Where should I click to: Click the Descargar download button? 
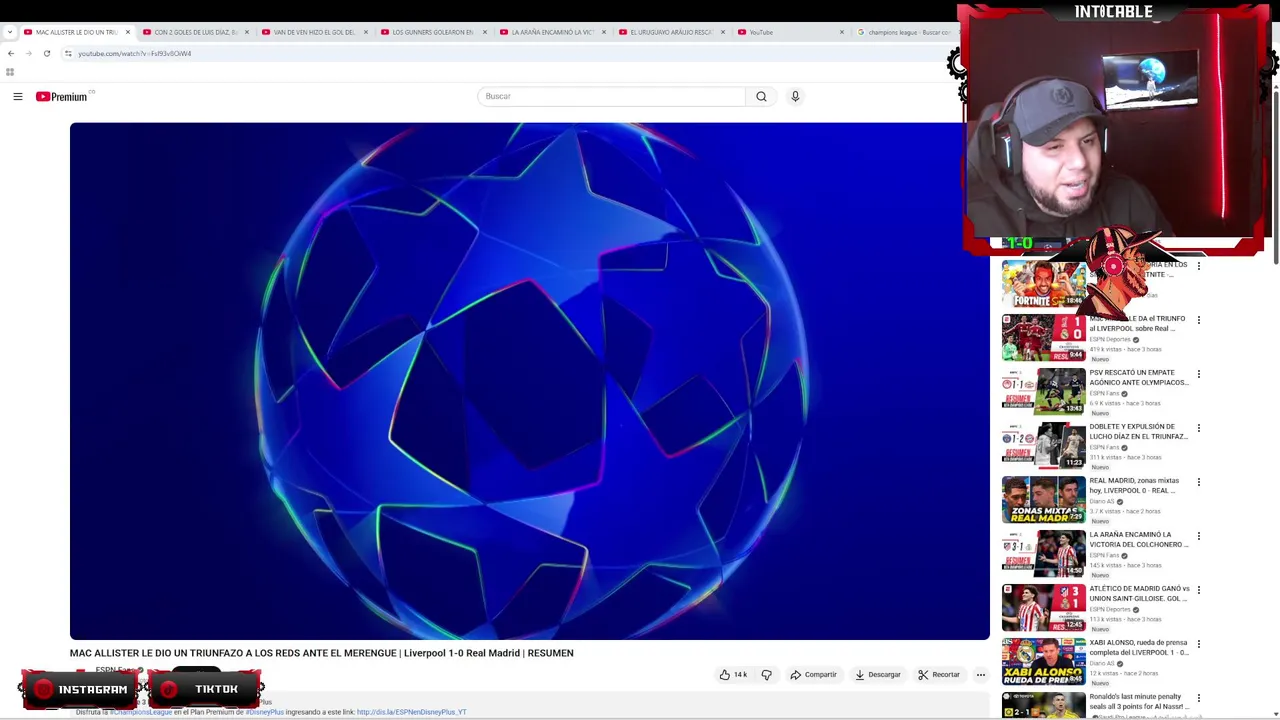point(878,675)
